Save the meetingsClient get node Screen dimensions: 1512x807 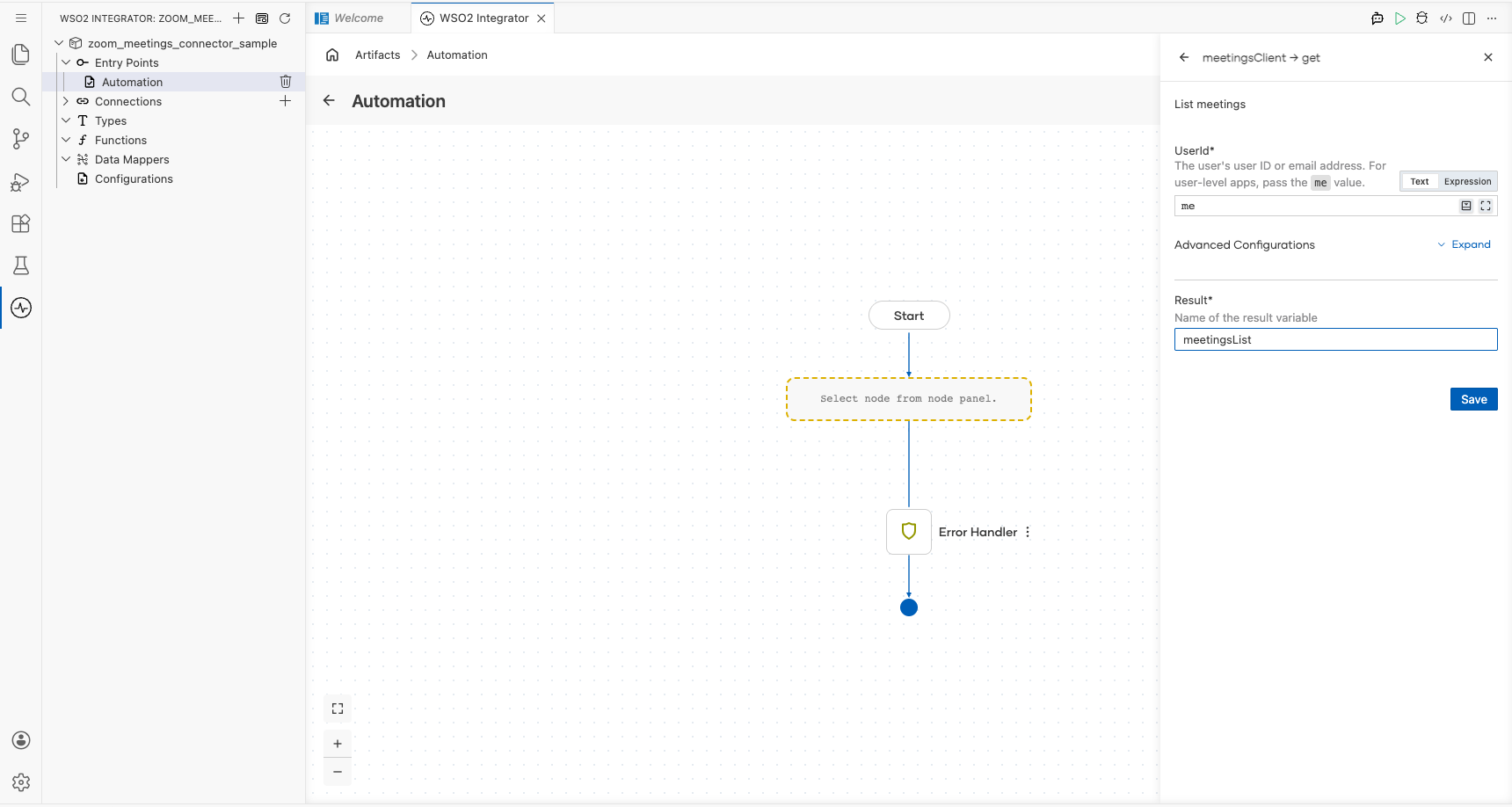(1474, 399)
